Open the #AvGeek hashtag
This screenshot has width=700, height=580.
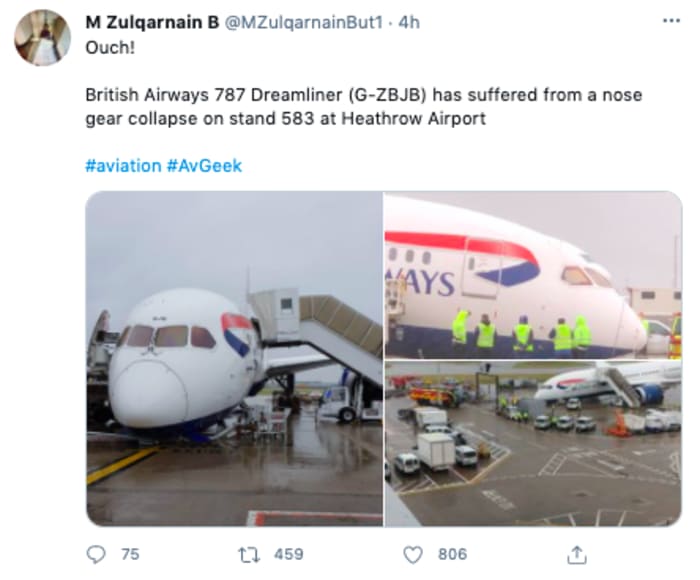coord(204,165)
